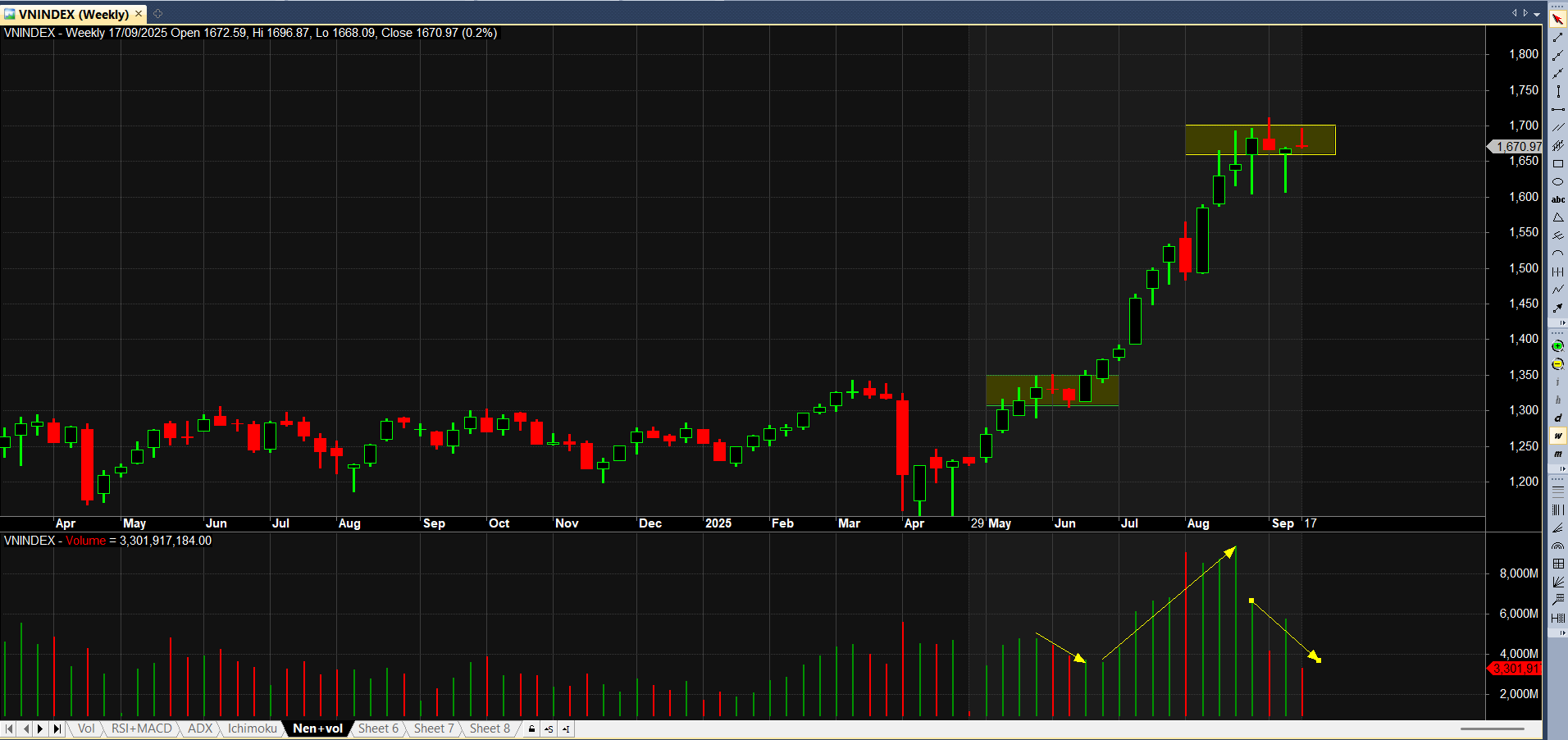The width and height of the screenshot is (1568, 740).
Task: Select the abc text tool
Action: tap(1558, 199)
